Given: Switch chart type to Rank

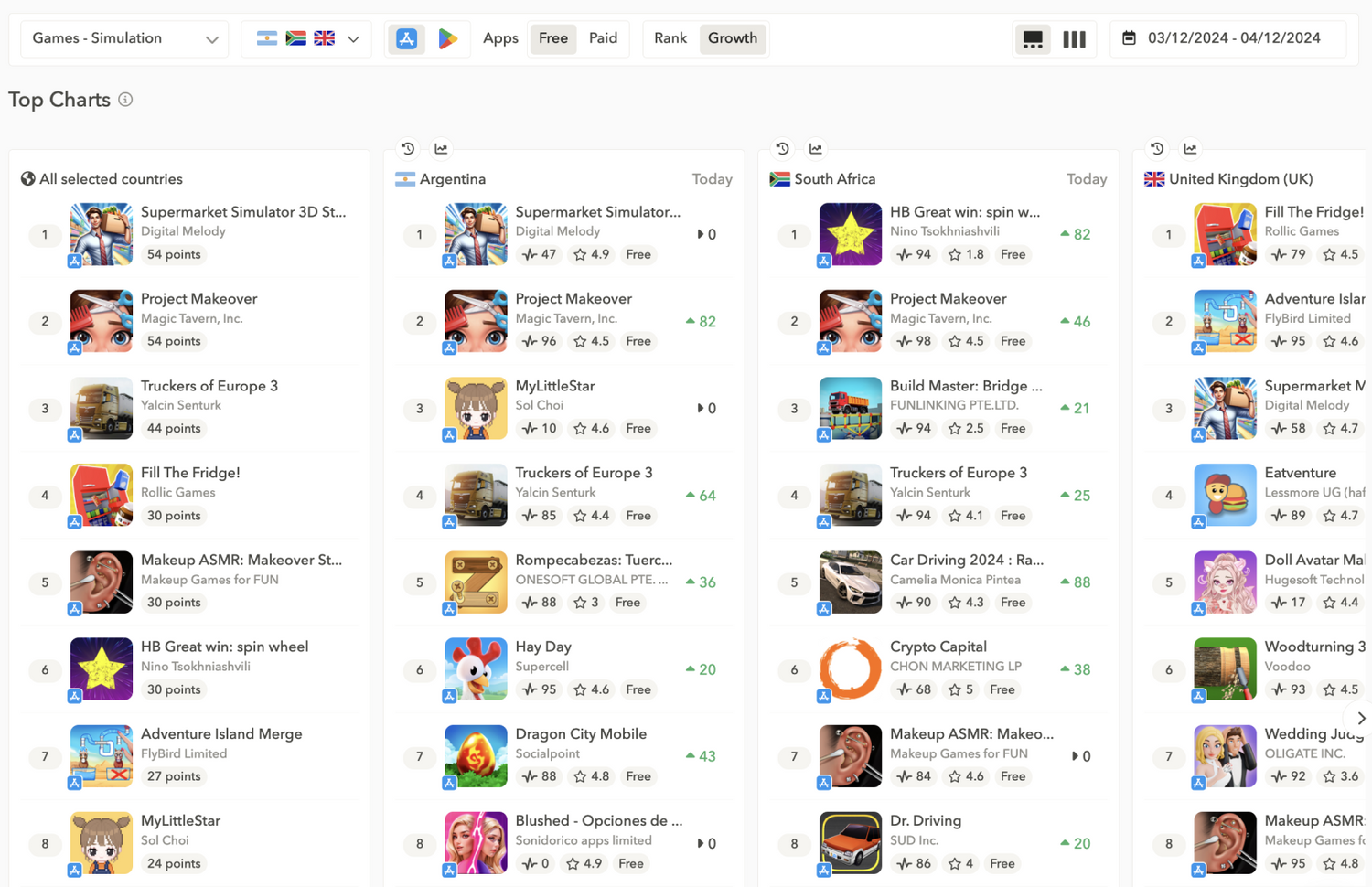Looking at the screenshot, I should pos(670,38).
